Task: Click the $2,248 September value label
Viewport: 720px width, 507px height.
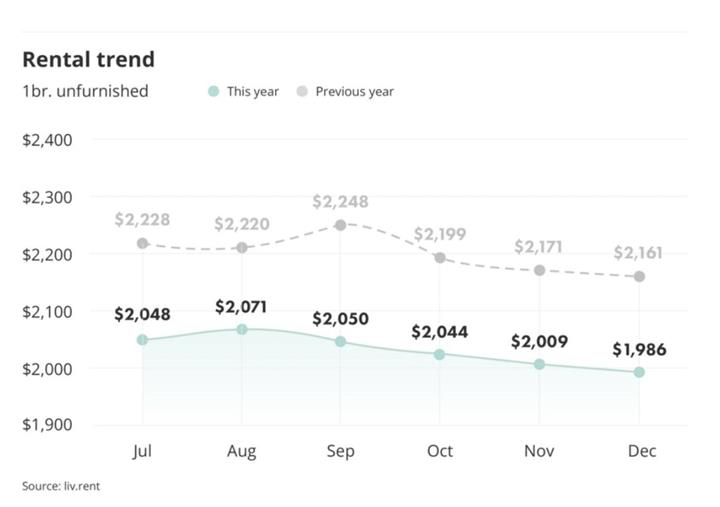Action: pos(340,202)
